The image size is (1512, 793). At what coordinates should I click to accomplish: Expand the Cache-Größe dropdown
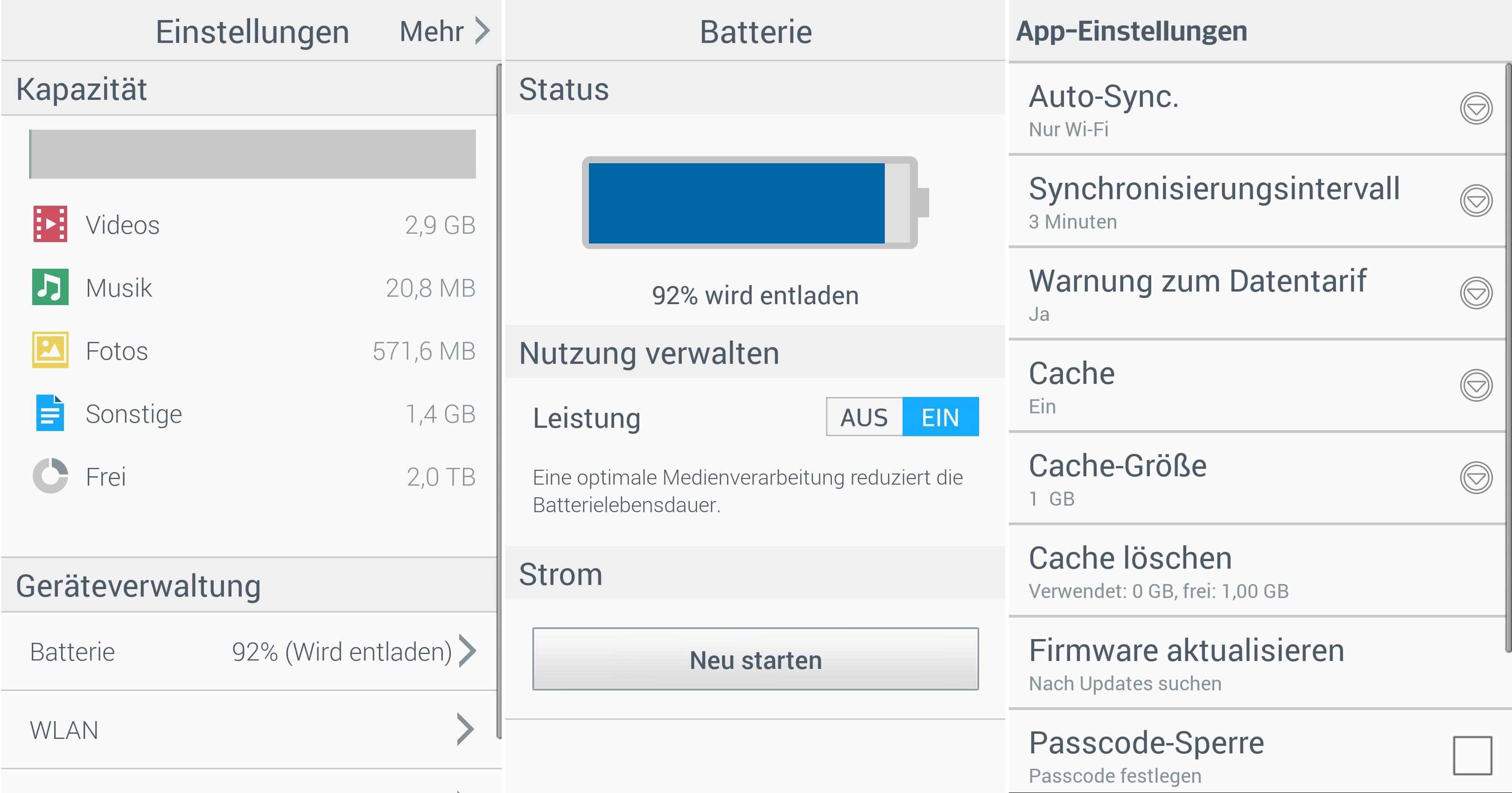coord(1476,478)
